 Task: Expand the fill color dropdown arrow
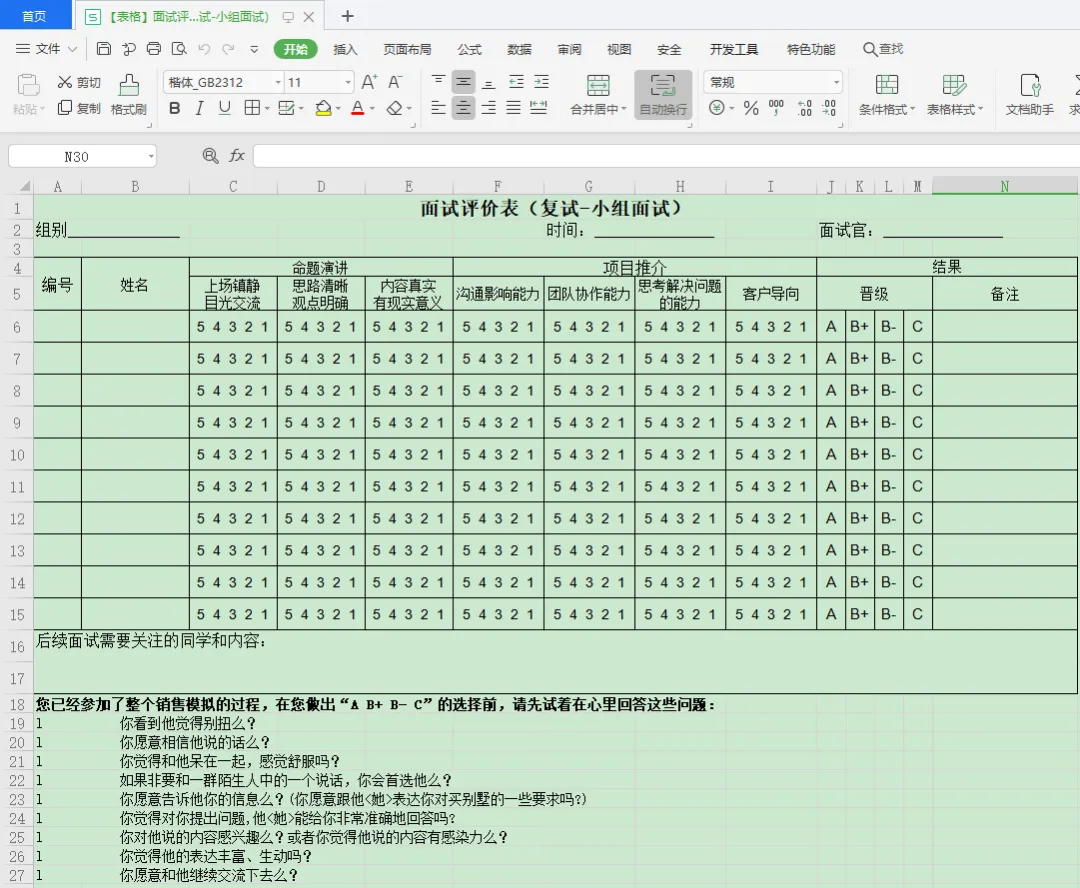tap(338, 109)
